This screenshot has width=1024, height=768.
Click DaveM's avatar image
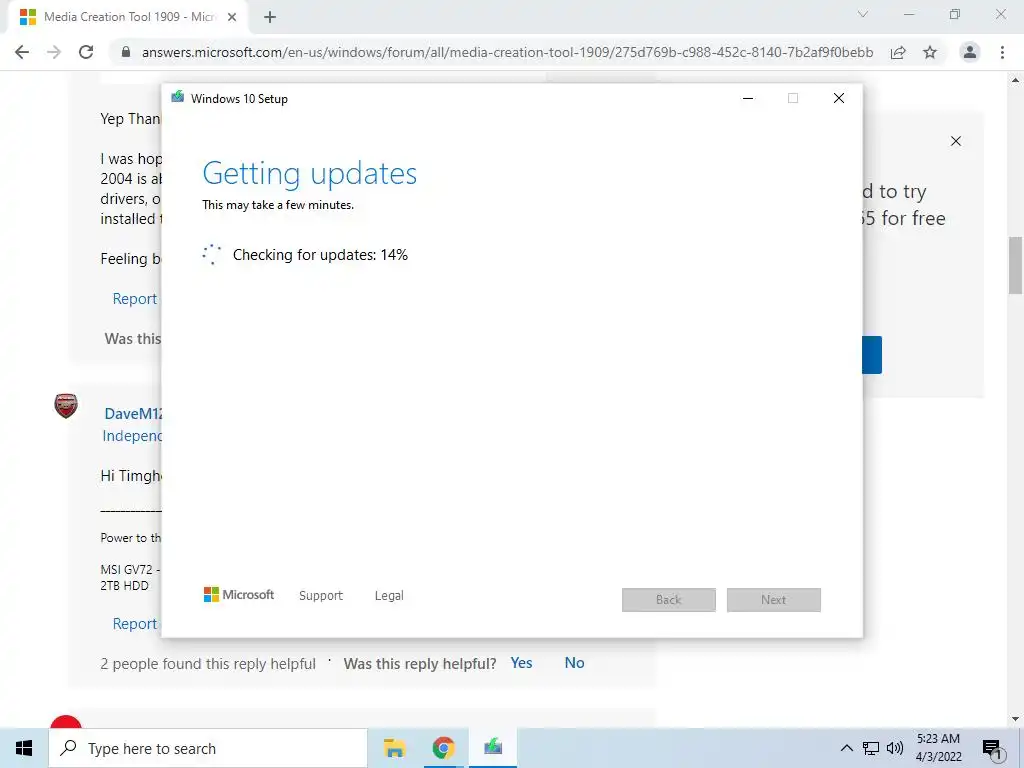pyautogui.click(x=66, y=406)
